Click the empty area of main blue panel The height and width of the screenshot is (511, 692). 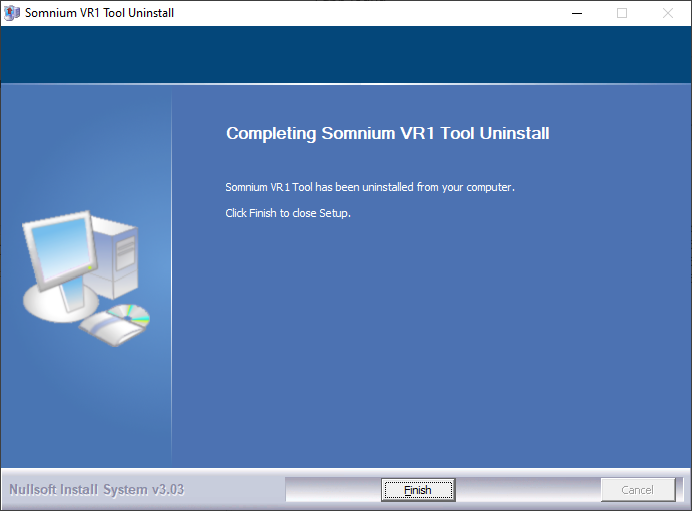coord(430,344)
